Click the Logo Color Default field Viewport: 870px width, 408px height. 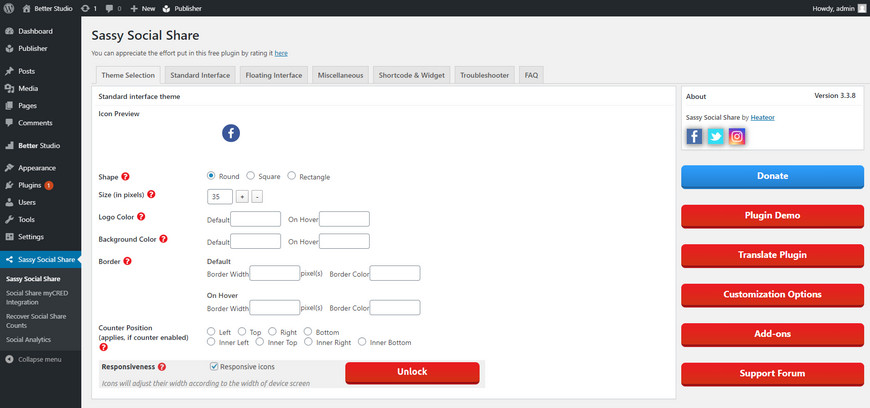coord(255,219)
